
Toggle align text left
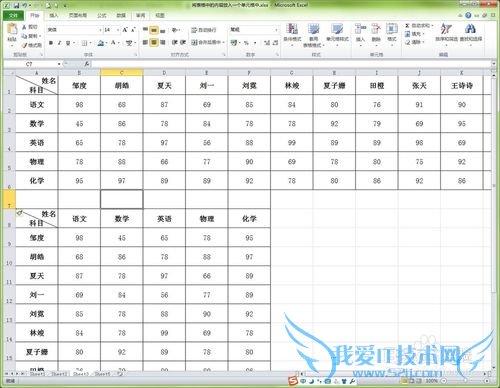pos(145,42)
